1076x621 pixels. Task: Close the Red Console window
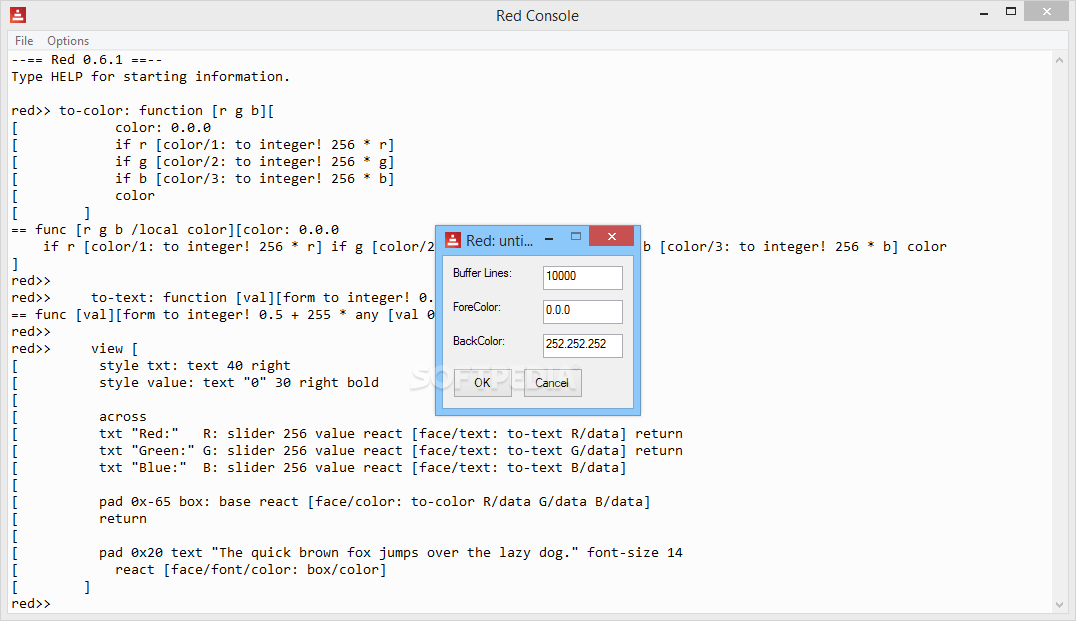(x=1046, y=11)
